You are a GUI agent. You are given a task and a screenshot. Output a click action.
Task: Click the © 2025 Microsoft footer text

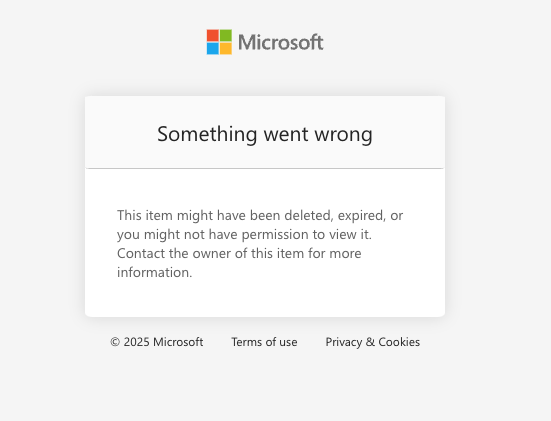(x=156, y=342)
